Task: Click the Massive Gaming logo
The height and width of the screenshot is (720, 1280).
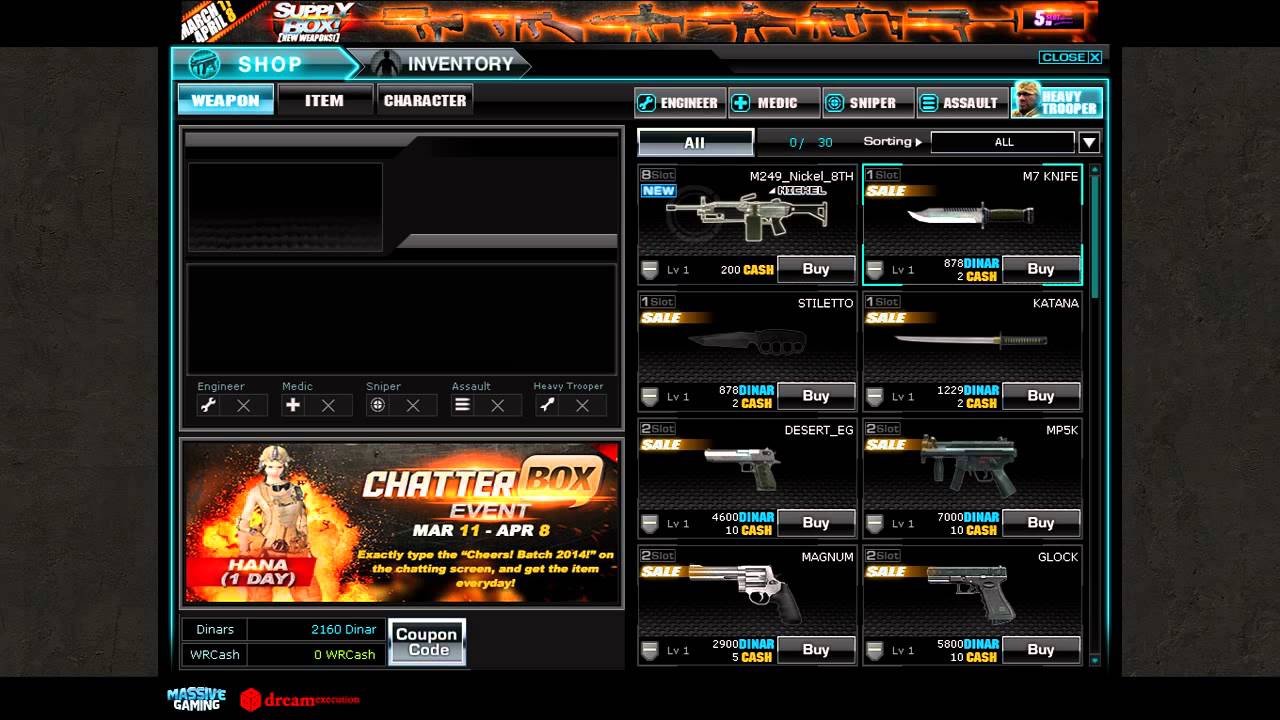Action: tap(197, 698)
